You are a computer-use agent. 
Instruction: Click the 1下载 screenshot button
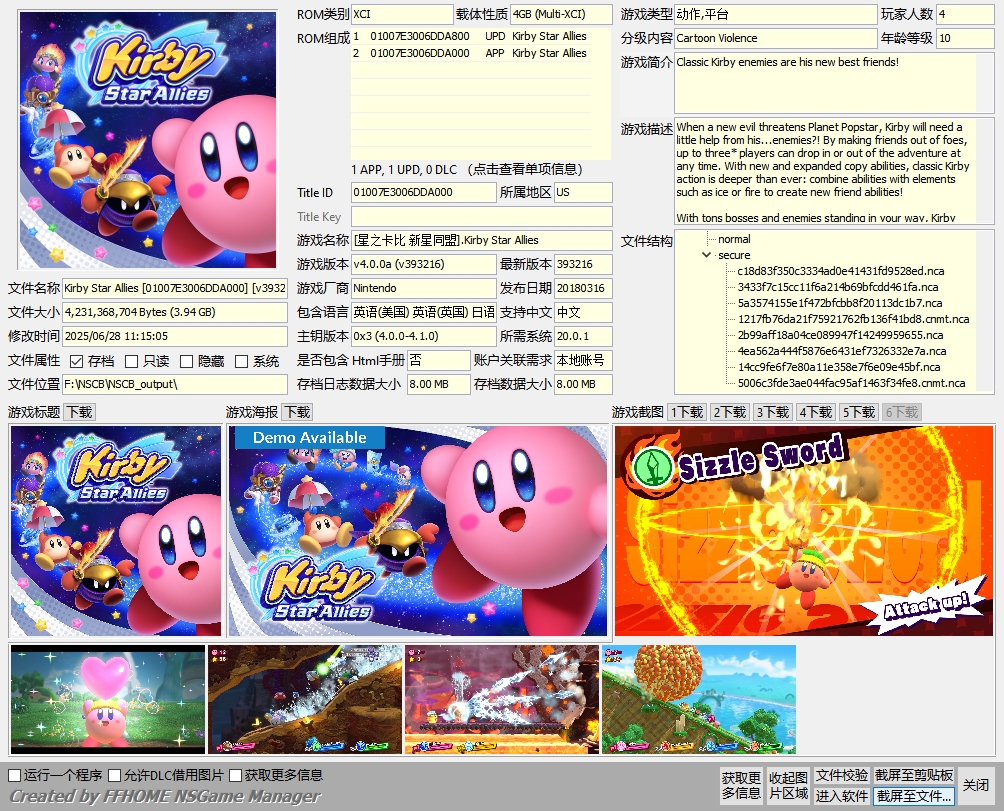(687, 412)
